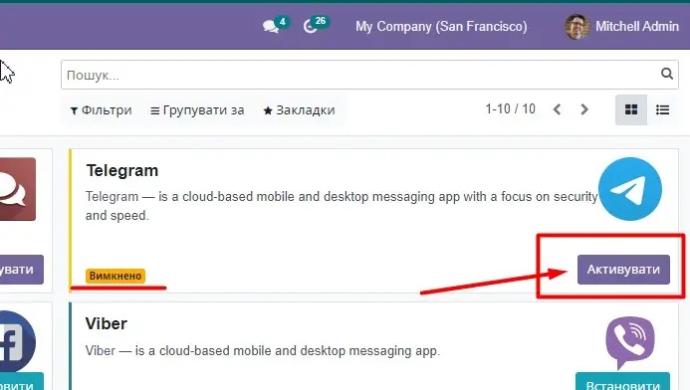Open the Закладки dropdown
Image resolution: width=690 pixels, height=390 pixels.
coord(299,110)
